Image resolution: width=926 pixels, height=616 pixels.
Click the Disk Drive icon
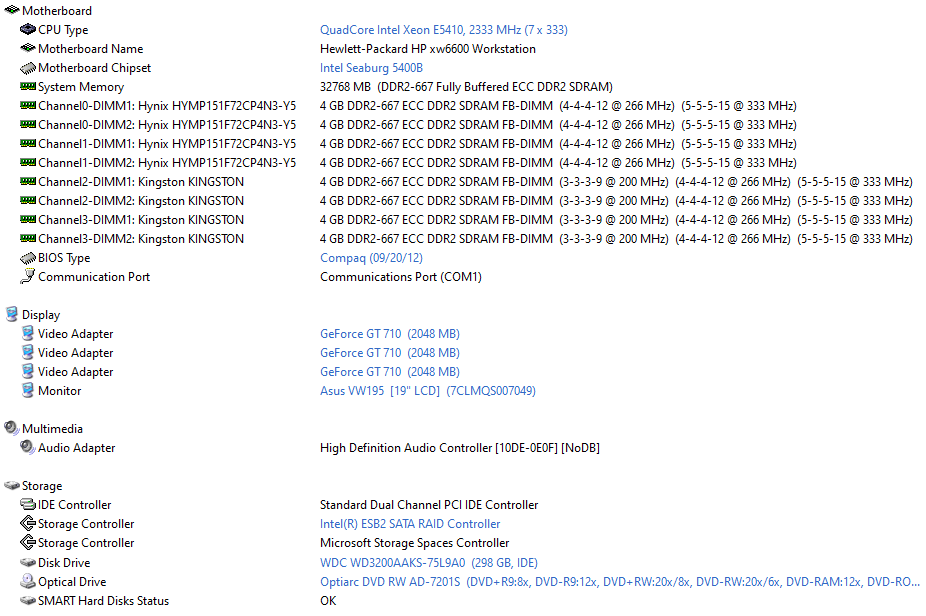pyautogui.click(x=28, y=562)
